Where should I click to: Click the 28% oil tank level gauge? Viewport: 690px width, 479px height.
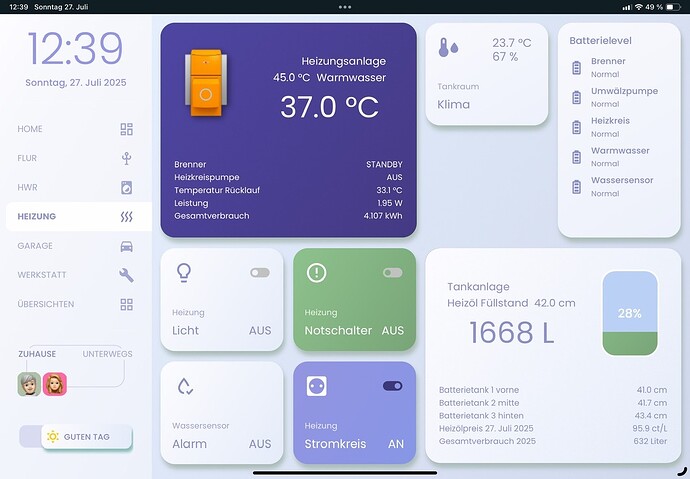(629, 314)
